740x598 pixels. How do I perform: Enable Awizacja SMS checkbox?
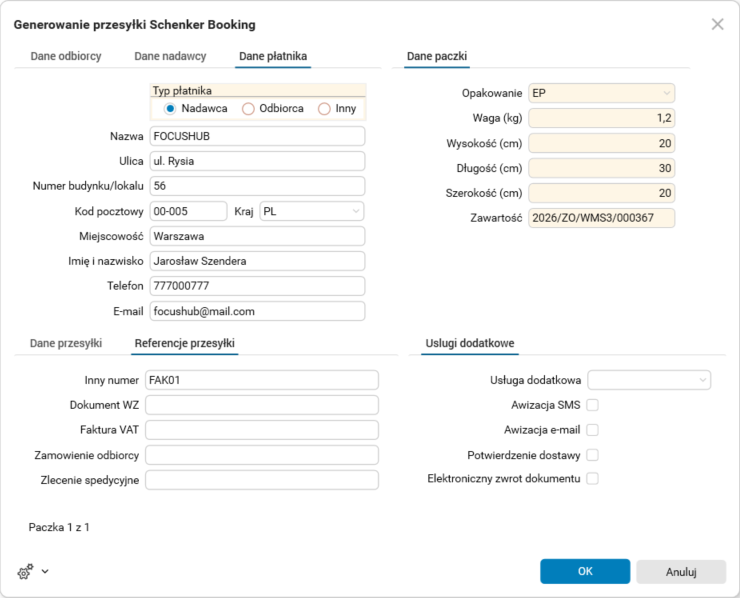(592, 405)
